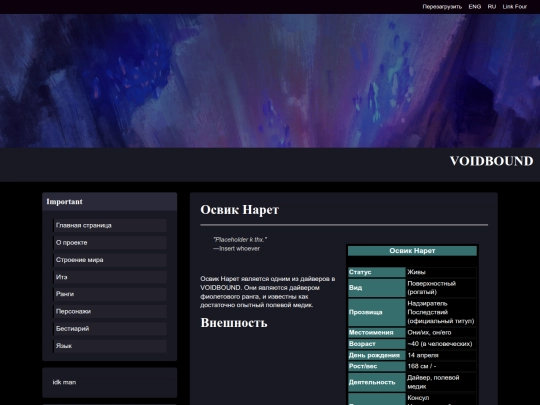
Task: Open the Link Four item
Action: (x=515, y=7)
